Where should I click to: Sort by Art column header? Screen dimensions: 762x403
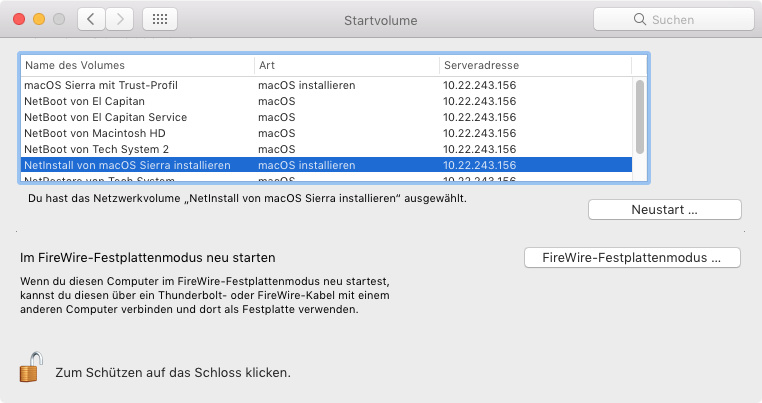tap(345, 65)
